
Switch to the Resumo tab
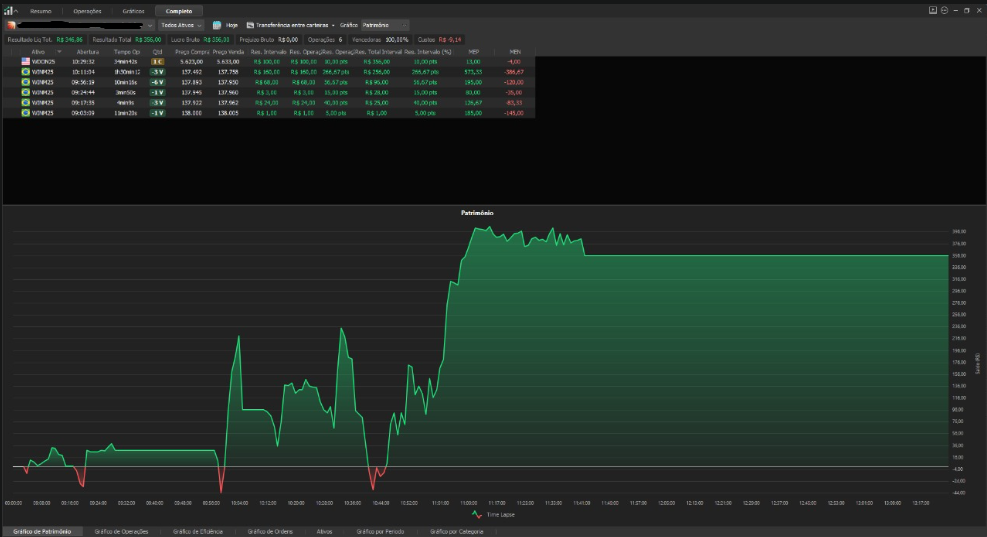point(41,10)
